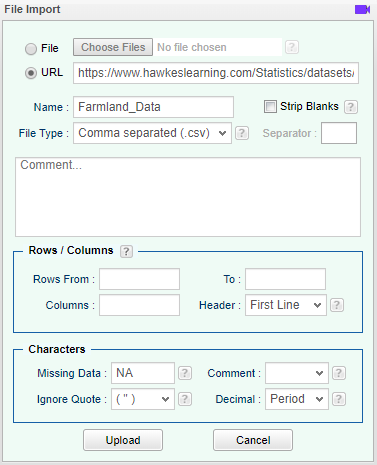Click help icon beside Decimal dropdown

click(x=339, y=399)
